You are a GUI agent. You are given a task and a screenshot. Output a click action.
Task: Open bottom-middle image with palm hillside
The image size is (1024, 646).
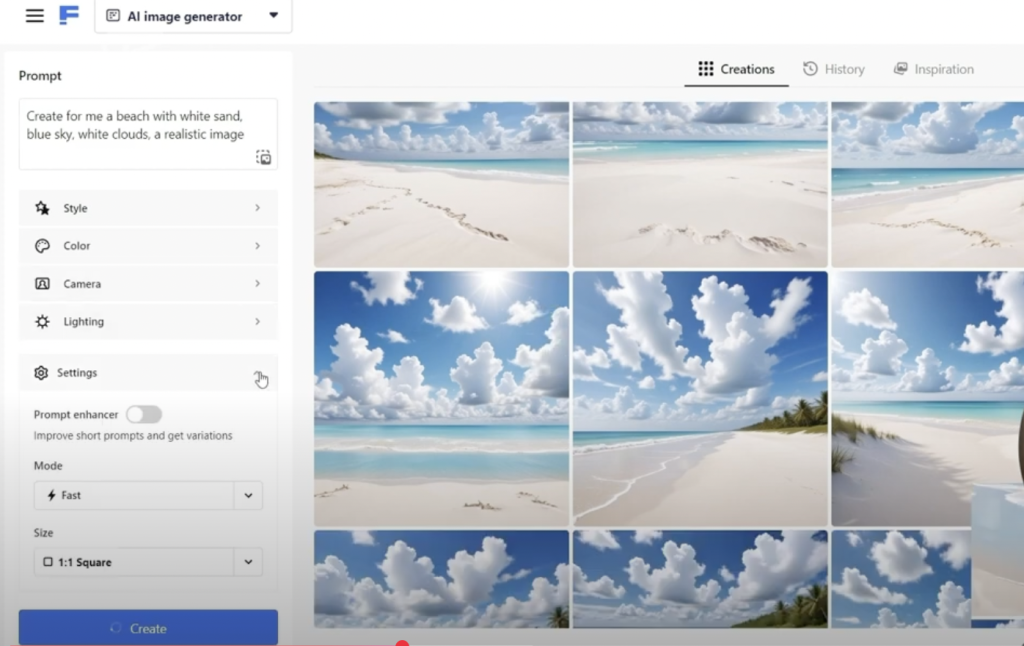tap(700, 579)
